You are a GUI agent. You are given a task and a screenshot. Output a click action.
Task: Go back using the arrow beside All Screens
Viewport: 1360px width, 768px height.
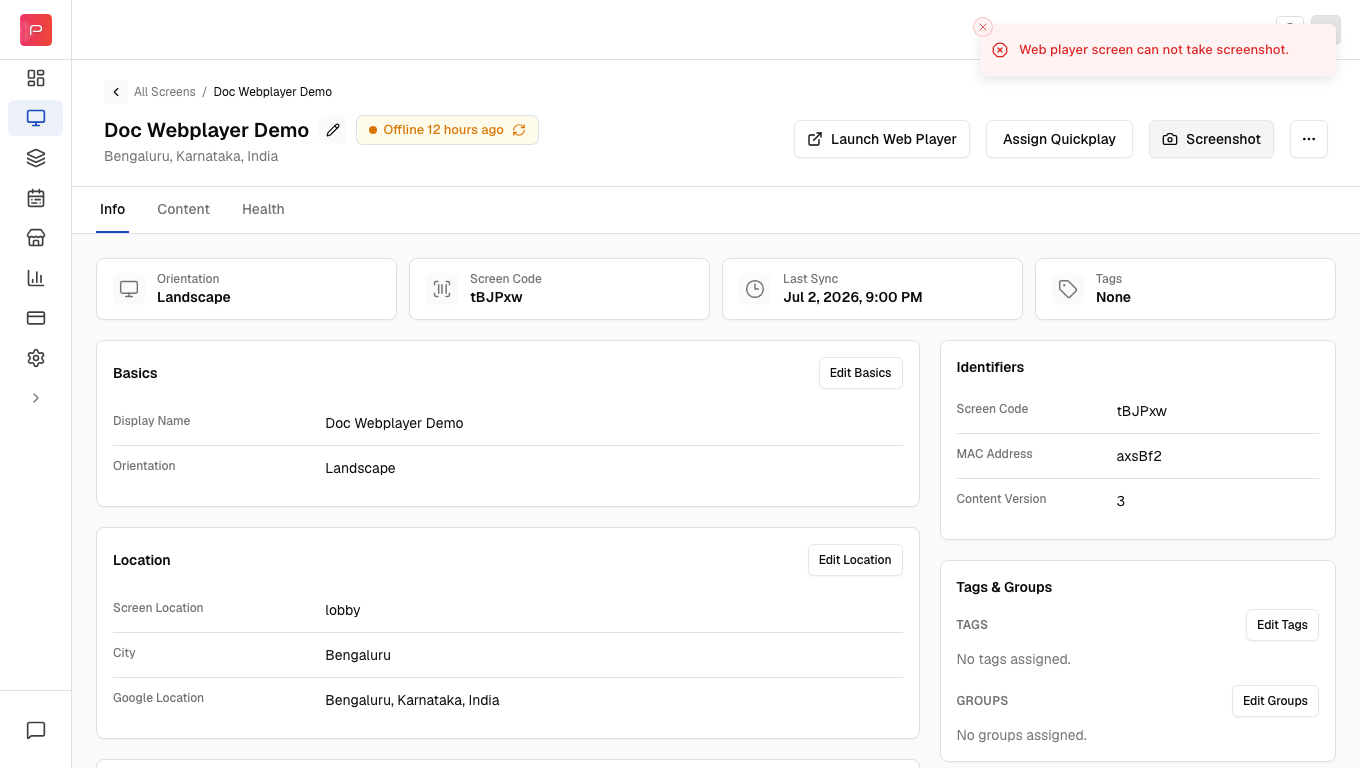(x=116, y=92)
